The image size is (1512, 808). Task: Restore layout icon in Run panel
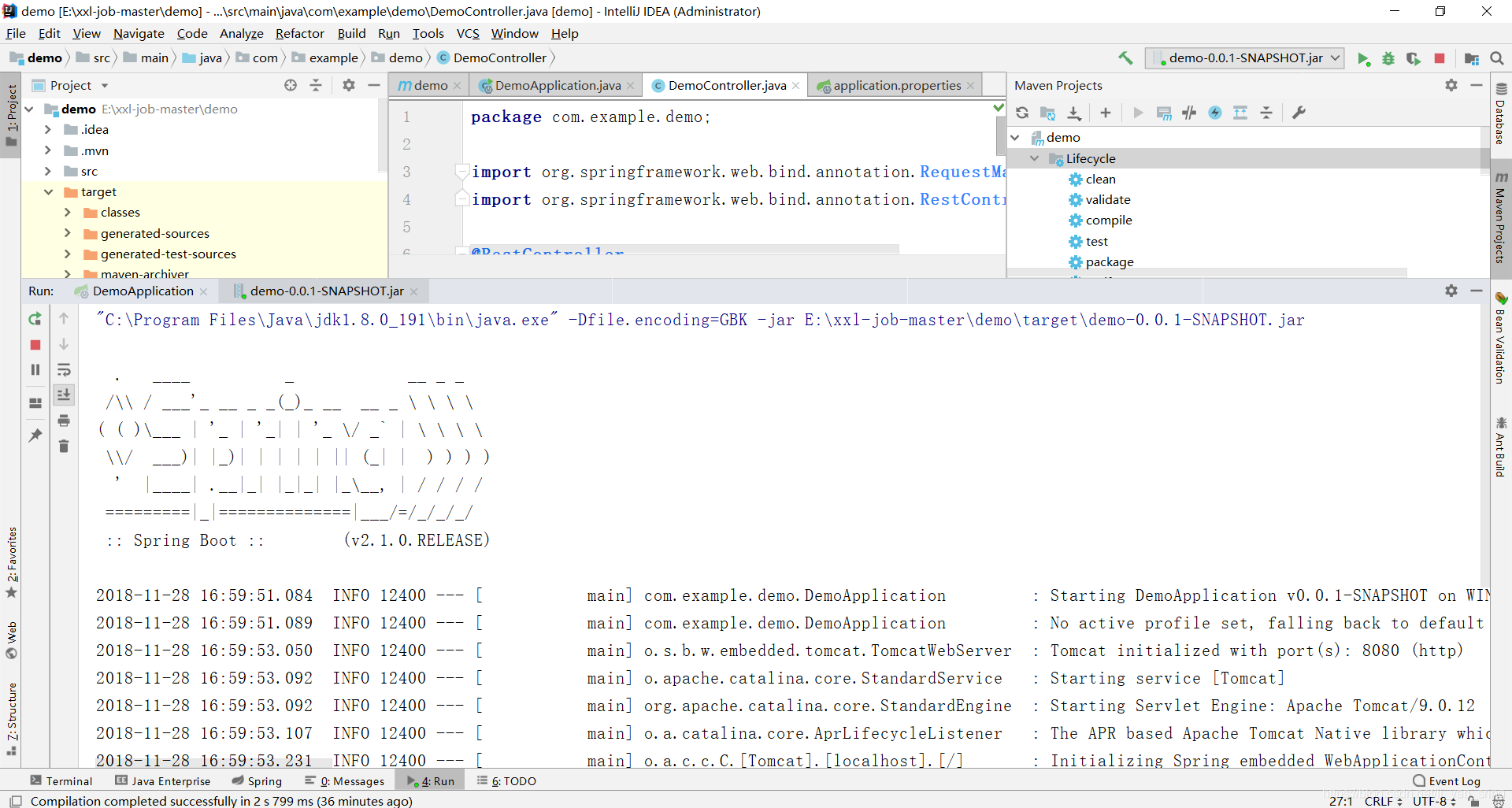coord(35,403)
